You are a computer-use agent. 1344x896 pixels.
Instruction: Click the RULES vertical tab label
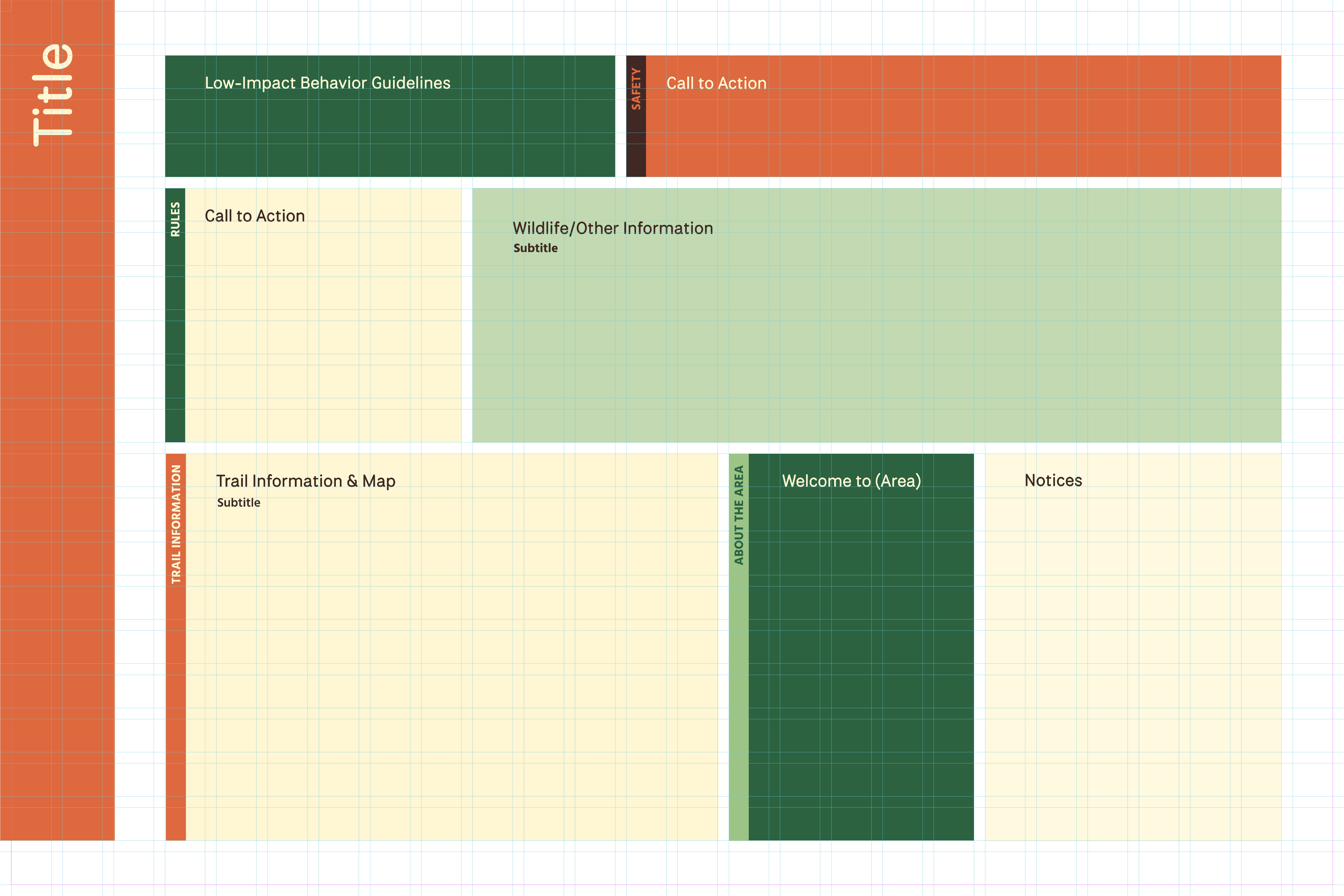click(175, 219)
